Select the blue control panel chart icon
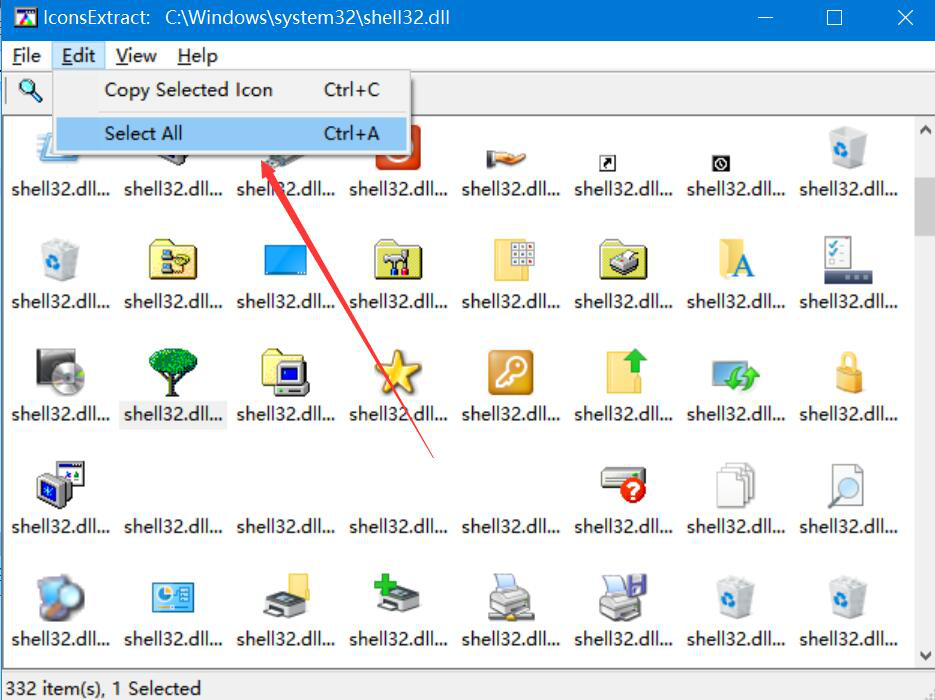 172,597
